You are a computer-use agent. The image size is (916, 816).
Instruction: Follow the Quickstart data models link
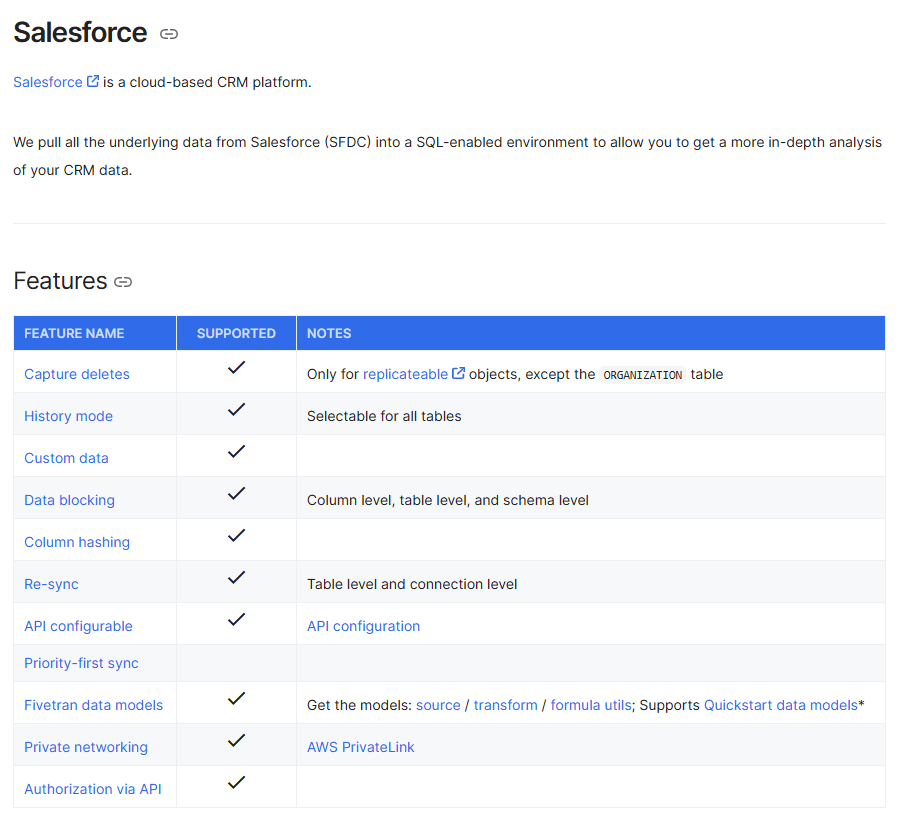click(780, 705)
